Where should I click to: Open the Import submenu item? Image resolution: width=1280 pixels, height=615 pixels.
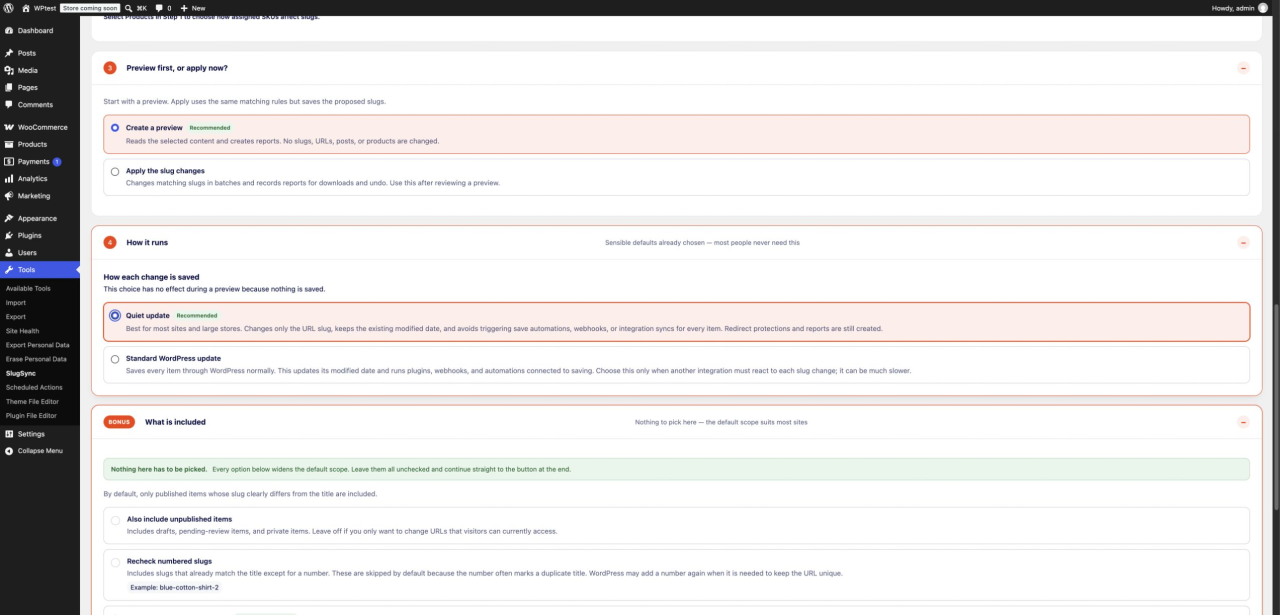16,302
